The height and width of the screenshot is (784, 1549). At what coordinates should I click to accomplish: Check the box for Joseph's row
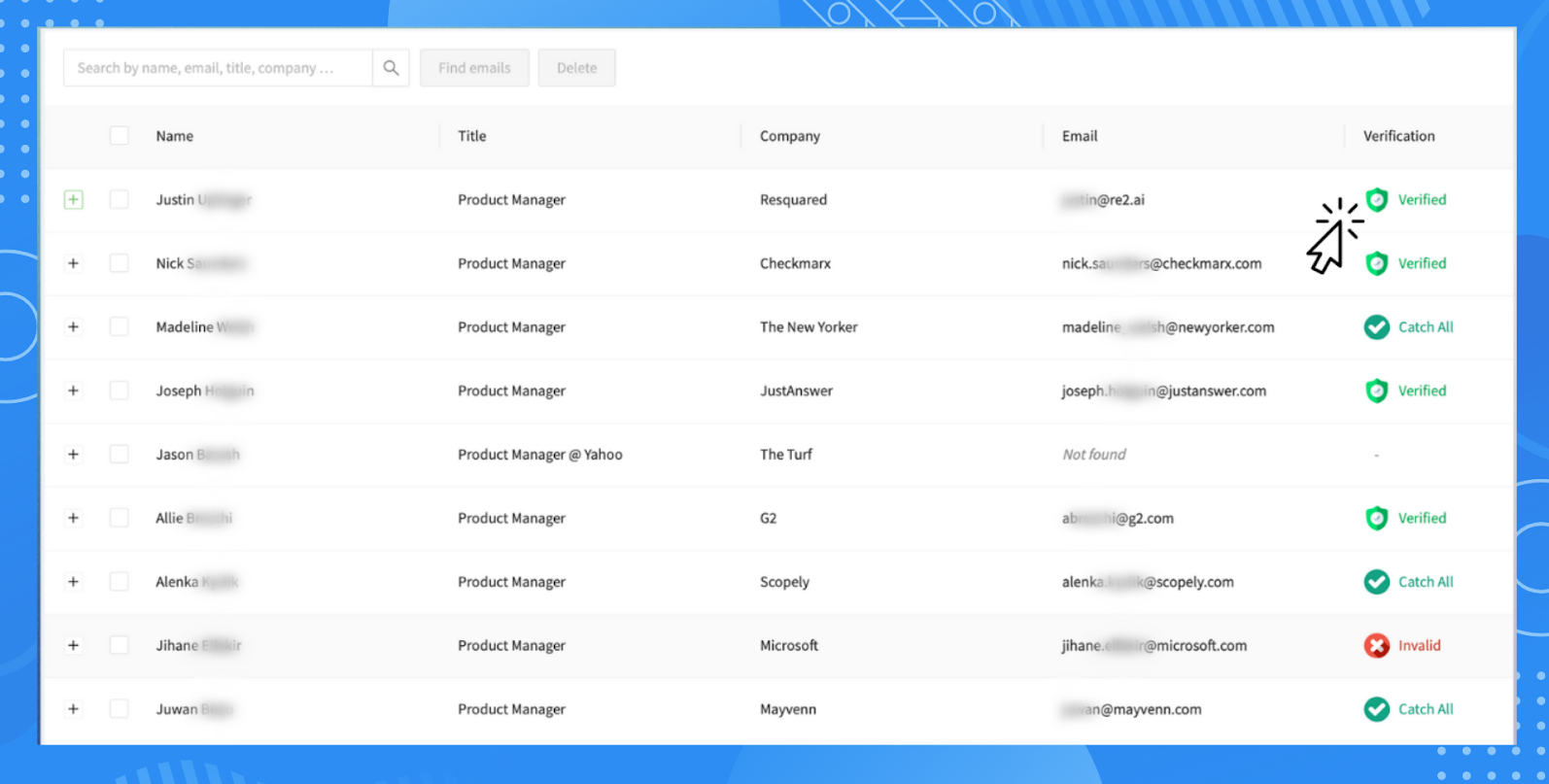point(119,391)
